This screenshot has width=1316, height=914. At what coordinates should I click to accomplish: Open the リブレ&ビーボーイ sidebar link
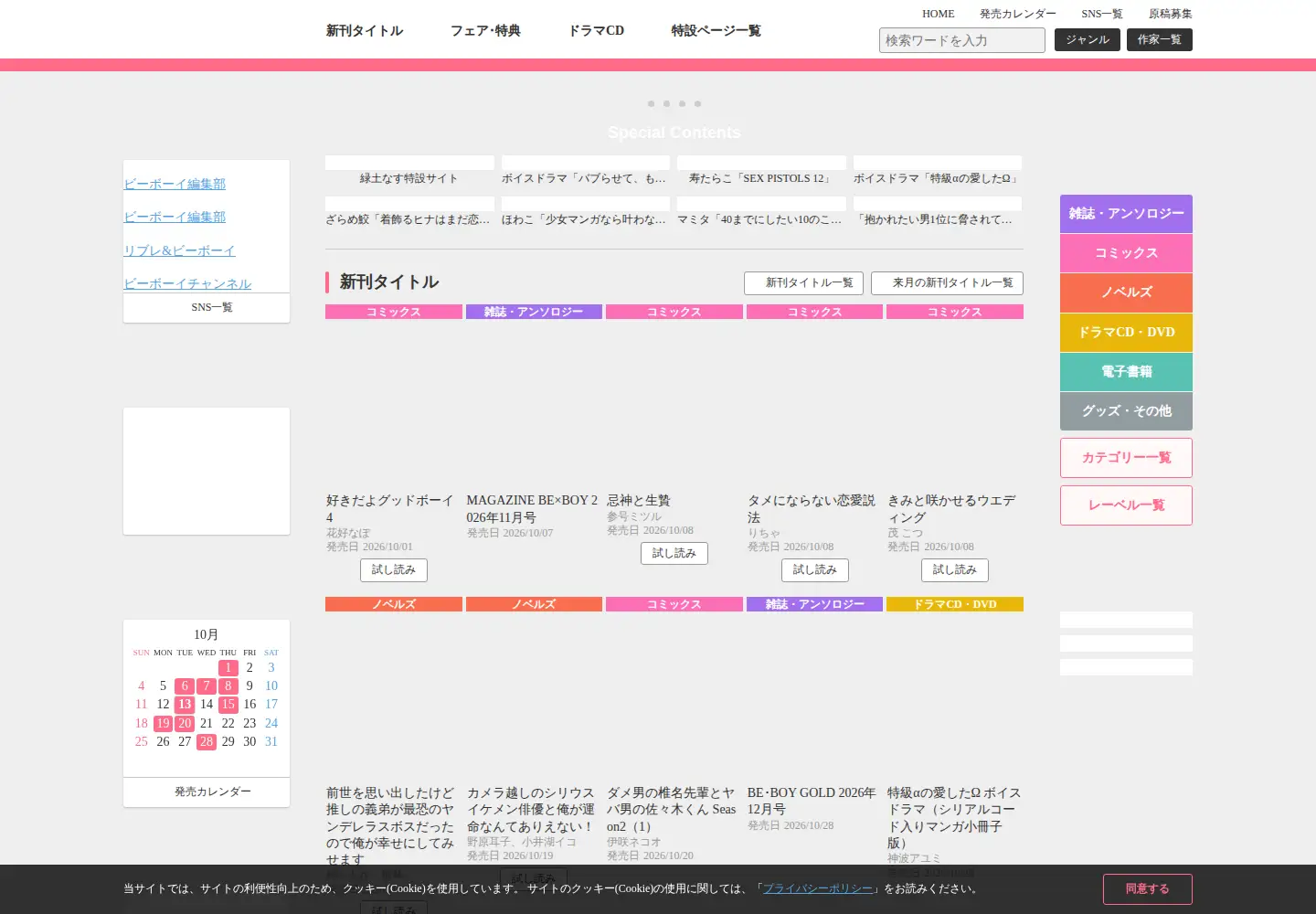pyautogui.click(x=179, y=250)
